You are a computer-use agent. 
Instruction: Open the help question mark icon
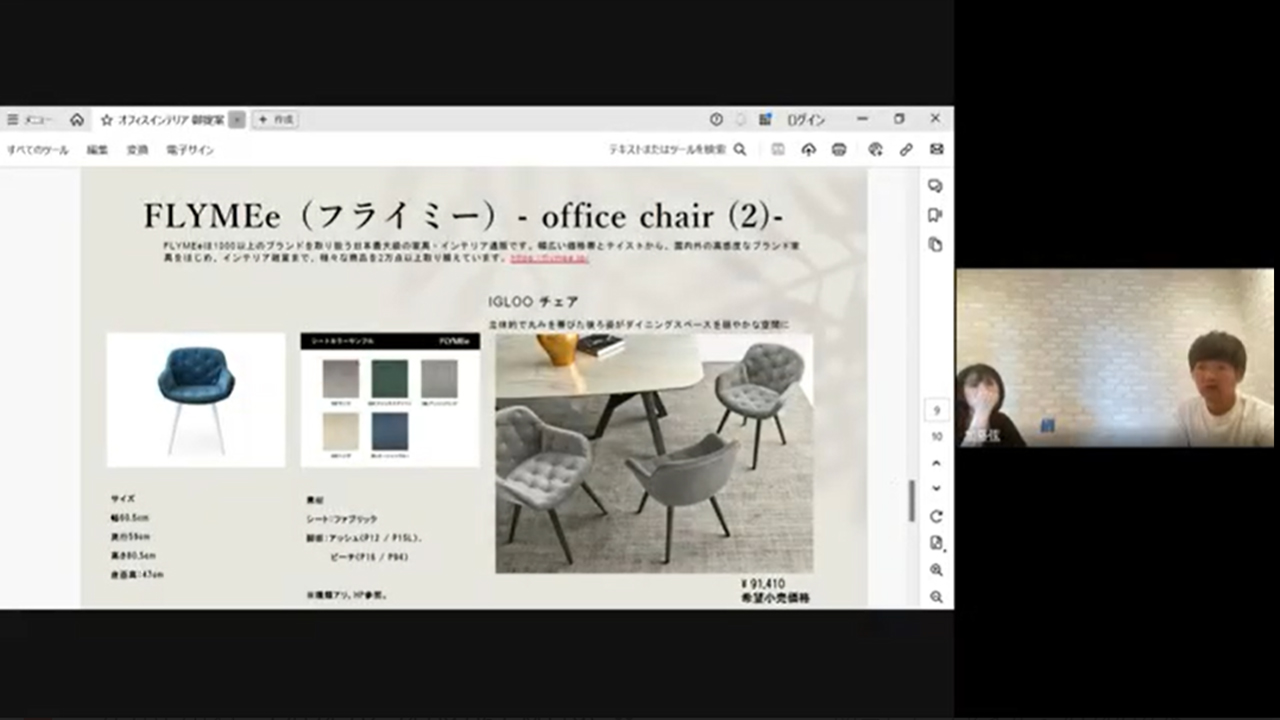716,119
